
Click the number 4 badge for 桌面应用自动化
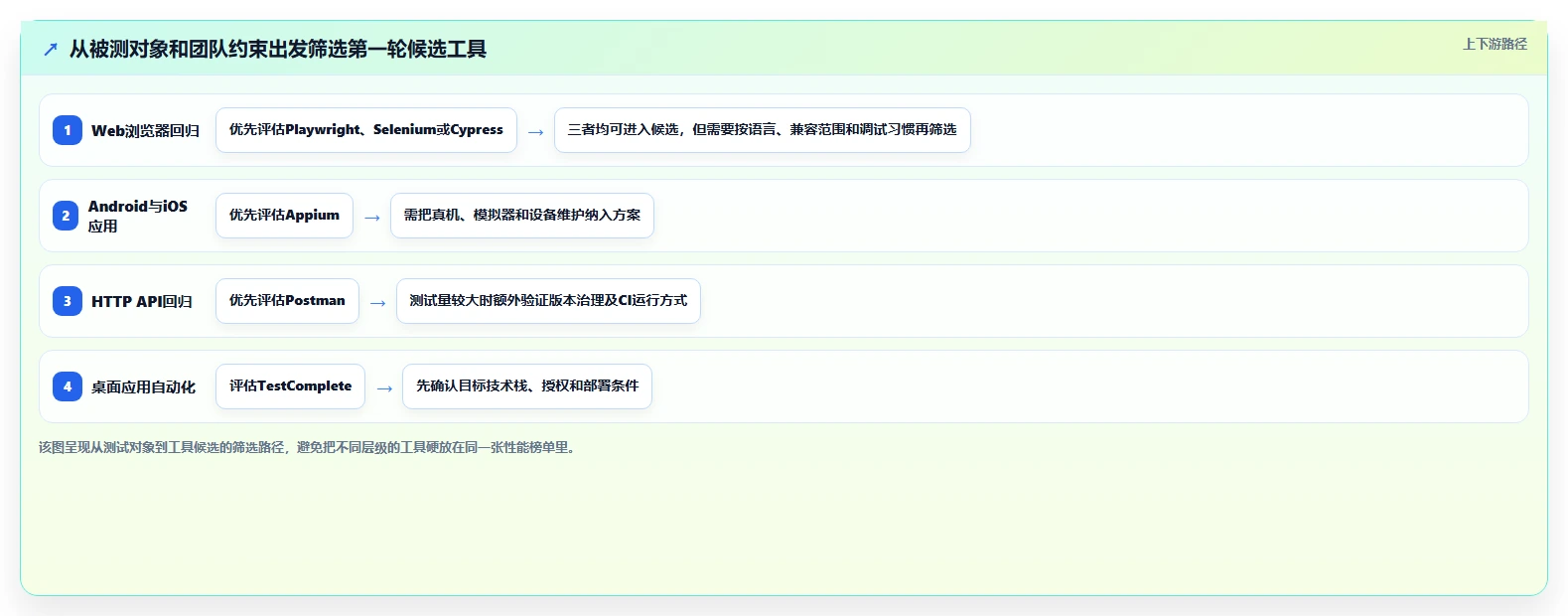click(68, 386)
